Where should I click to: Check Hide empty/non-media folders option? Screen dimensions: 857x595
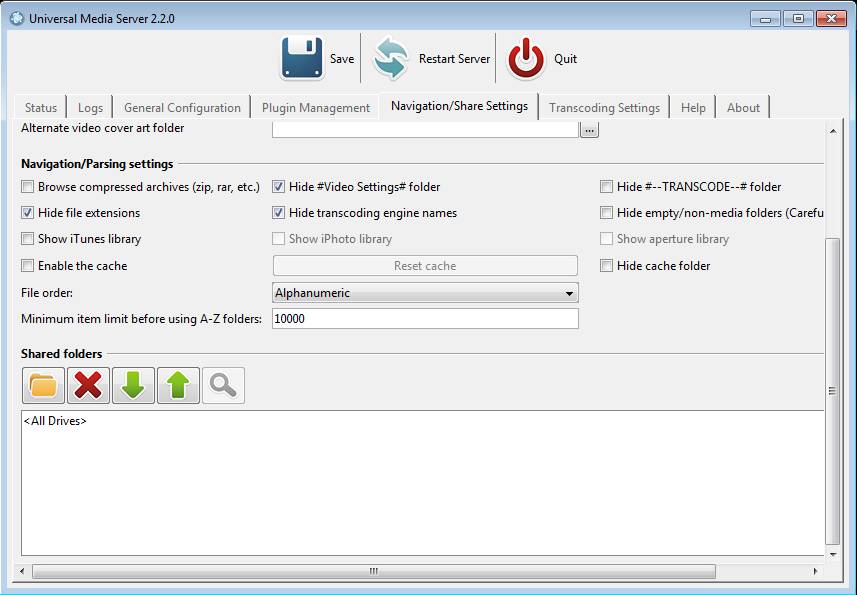coord(606,213)
